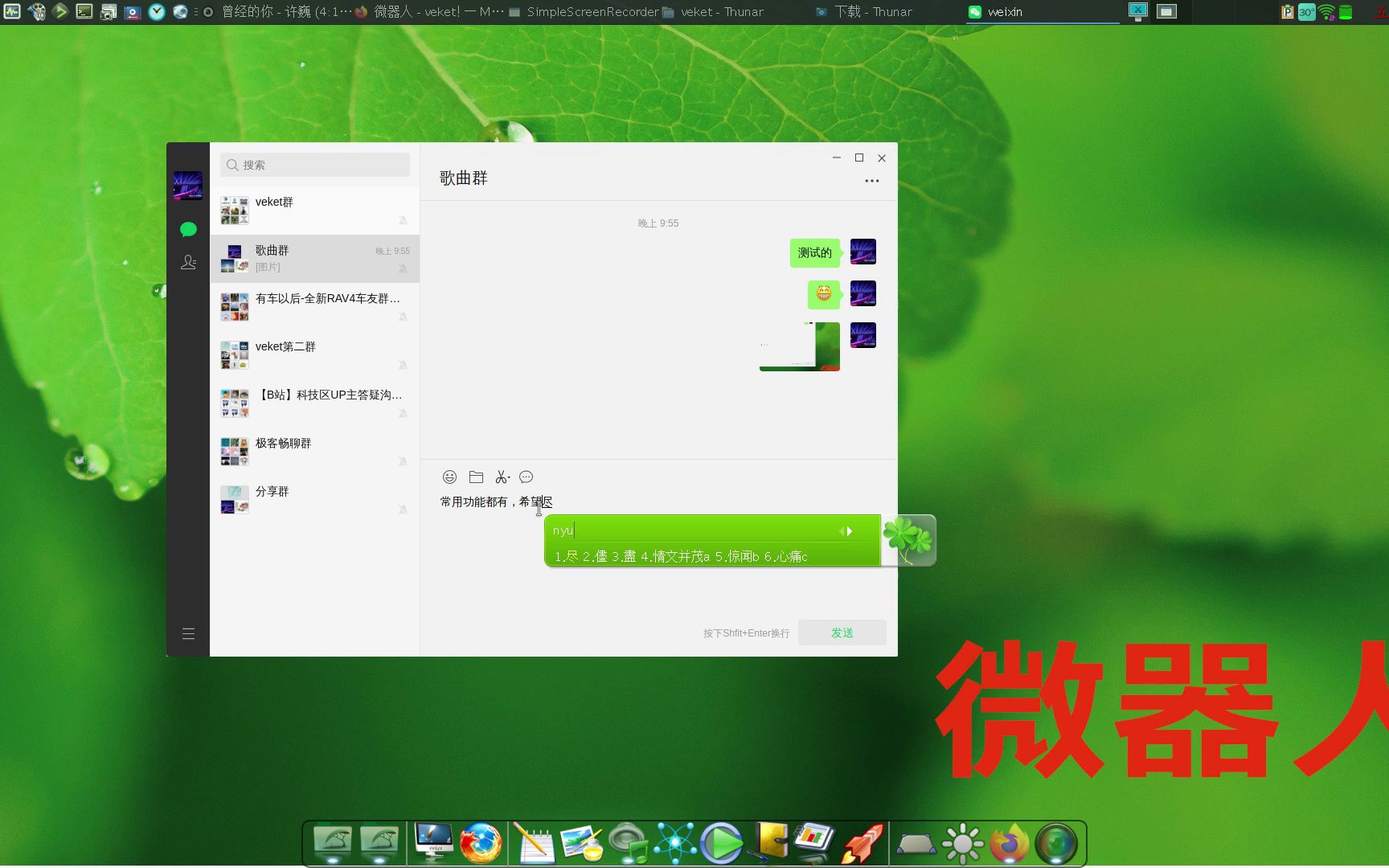Screen dimensions: 1389x868
Task: Open the camera lens dock icon
Action: pyautogui.click(x=1056, y=844)
